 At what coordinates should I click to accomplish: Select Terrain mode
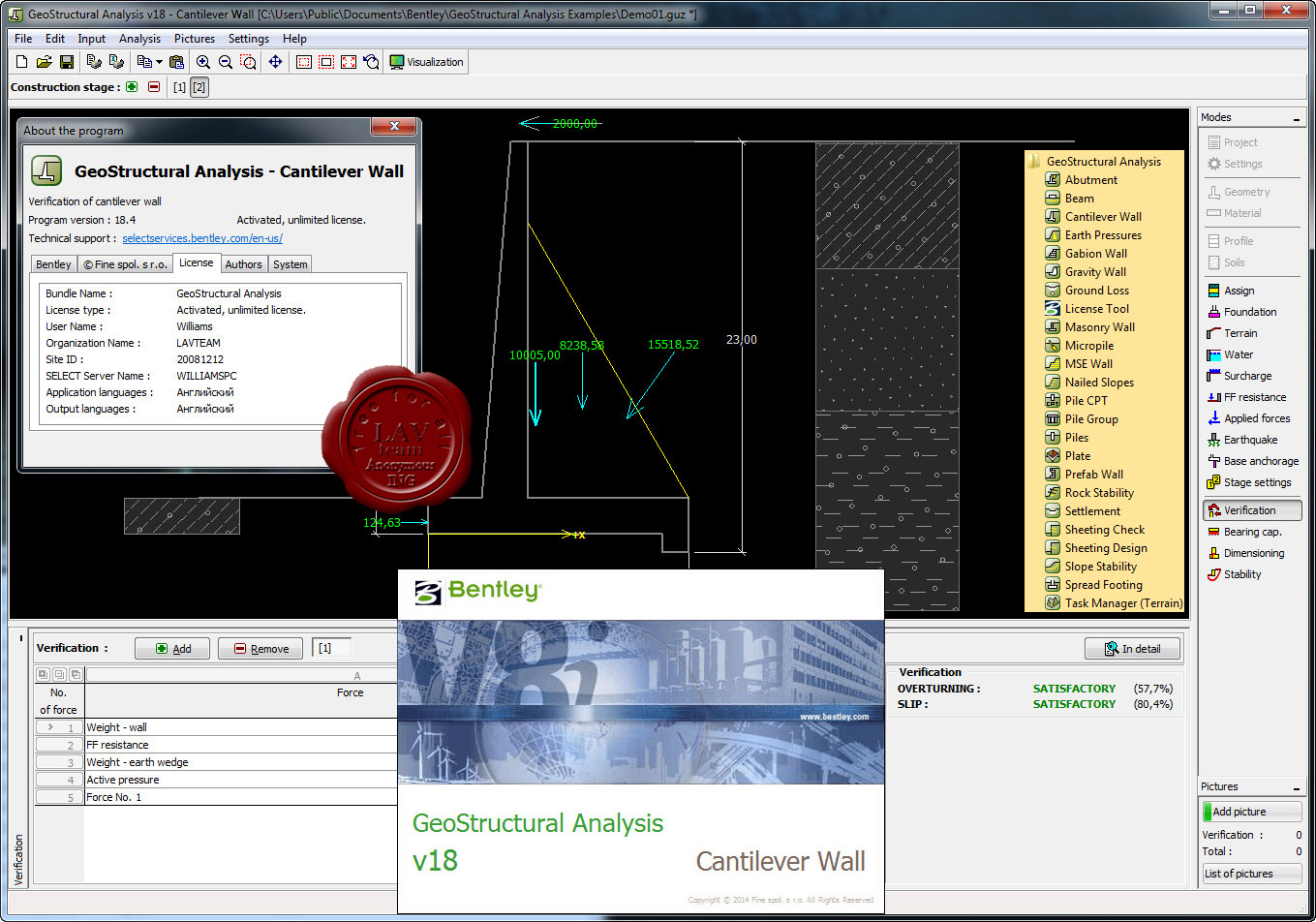(1239, 333)
